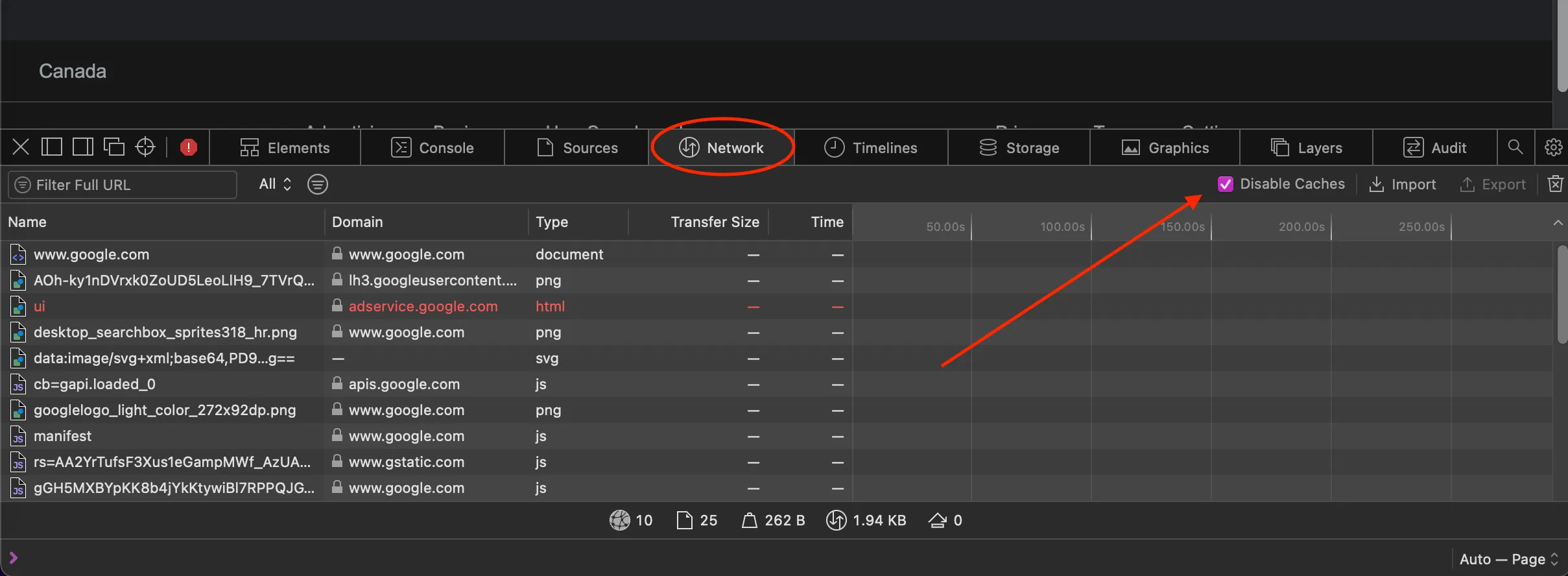This screenshot has height=576, width=1568.
Task: Select the Network tab
Action: coord(722,148)
